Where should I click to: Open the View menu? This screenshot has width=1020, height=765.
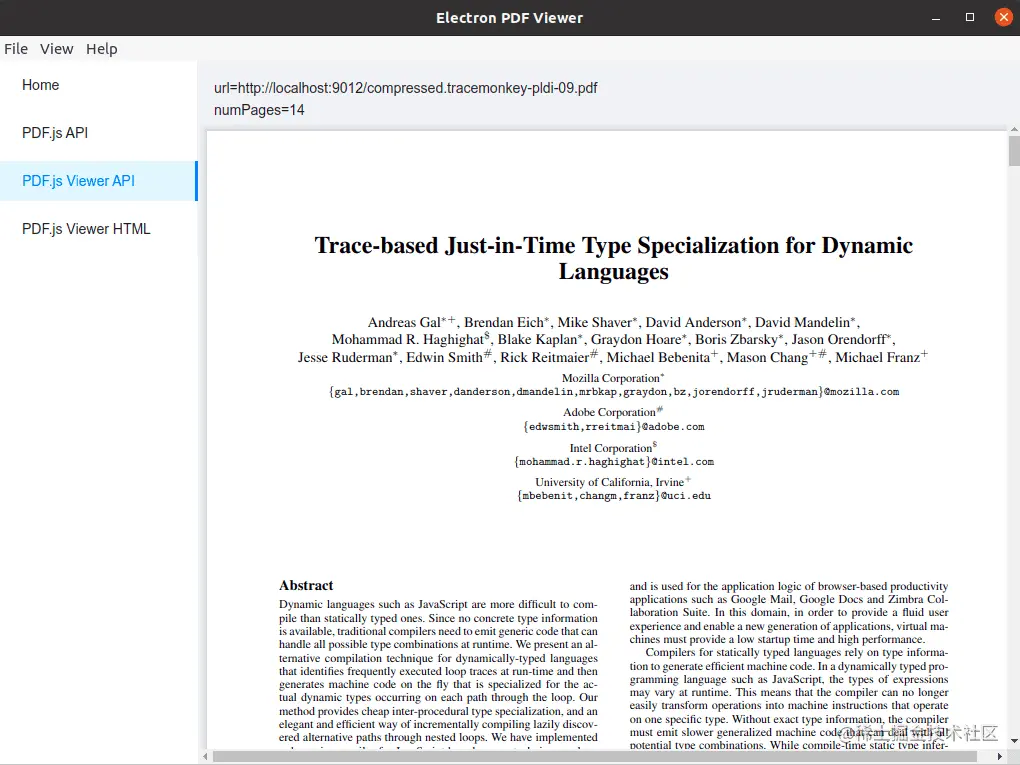[57, 49]
